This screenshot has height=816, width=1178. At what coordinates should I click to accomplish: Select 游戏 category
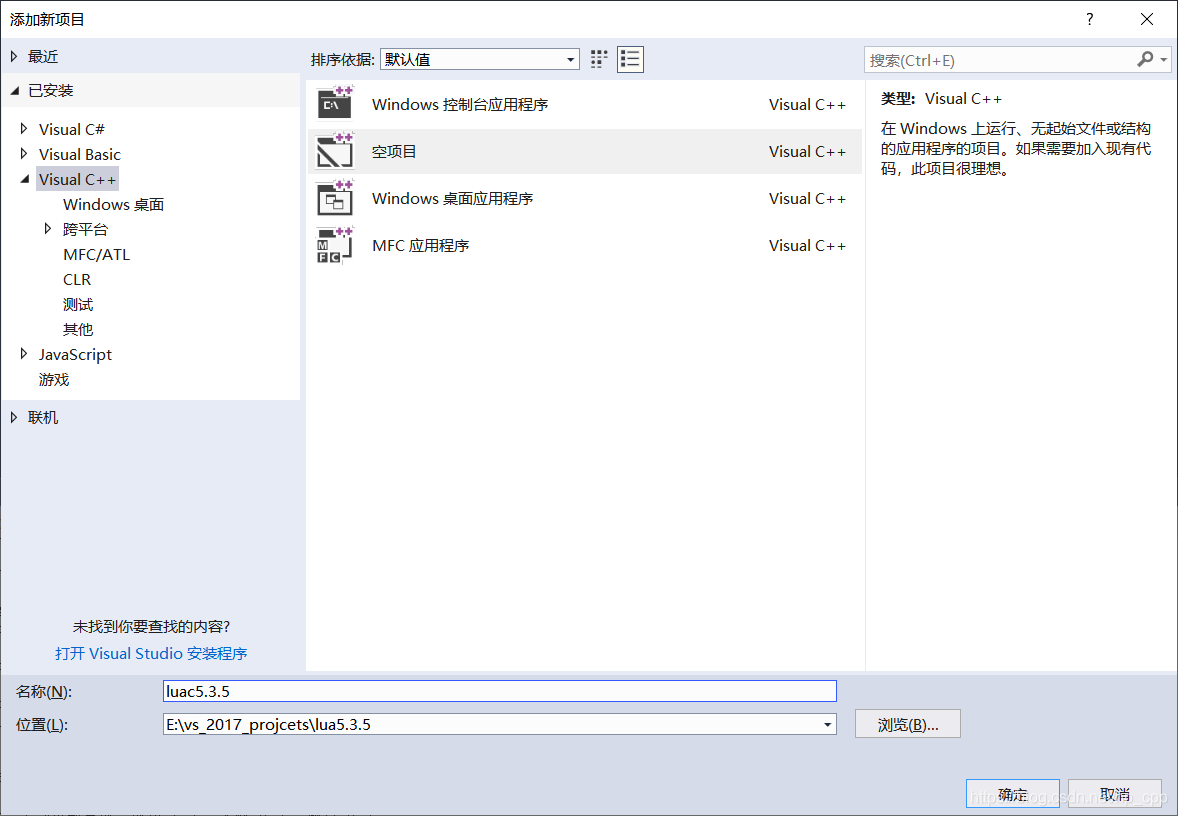[54, 379]
